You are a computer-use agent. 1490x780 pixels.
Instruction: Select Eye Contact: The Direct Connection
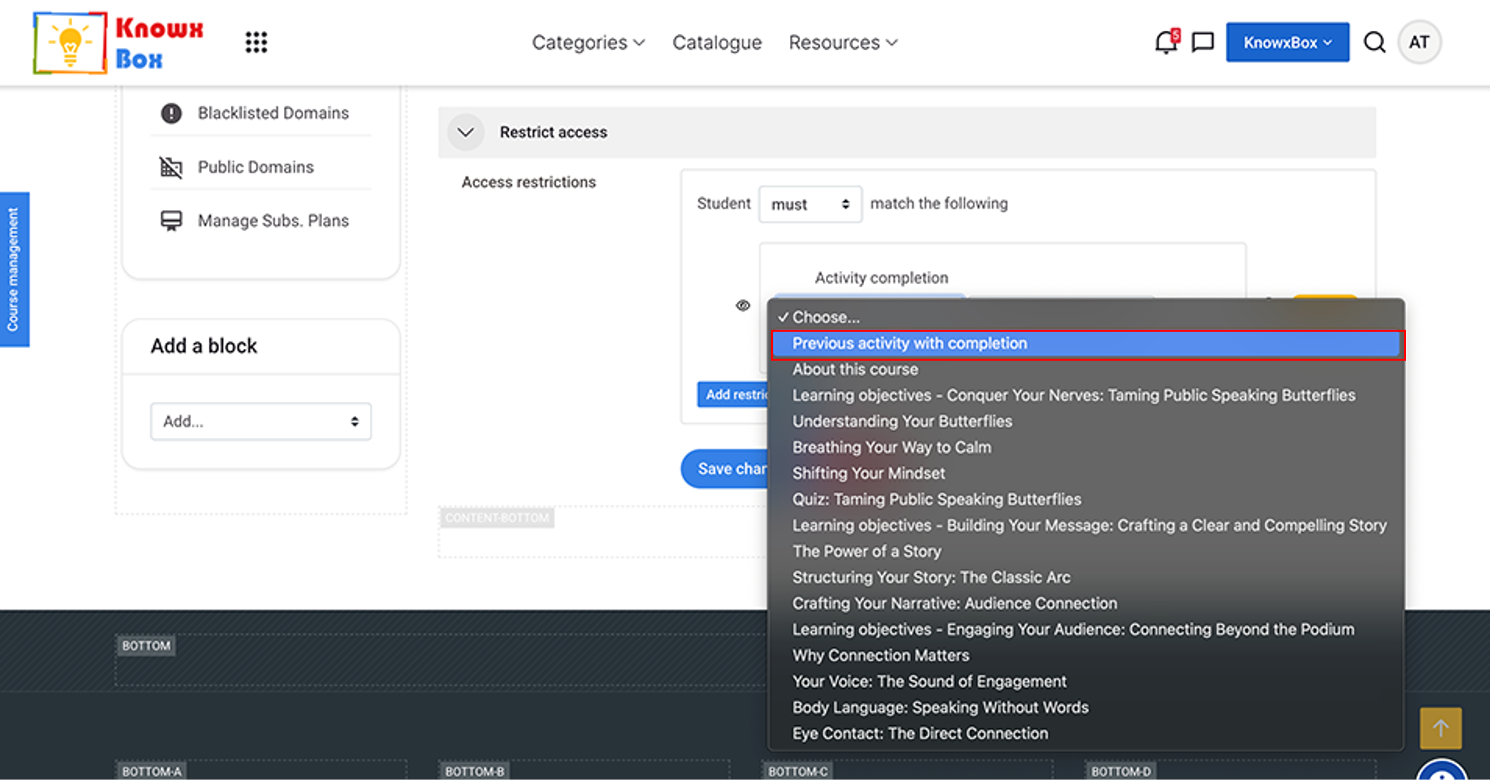click(x=1086, y=733)
